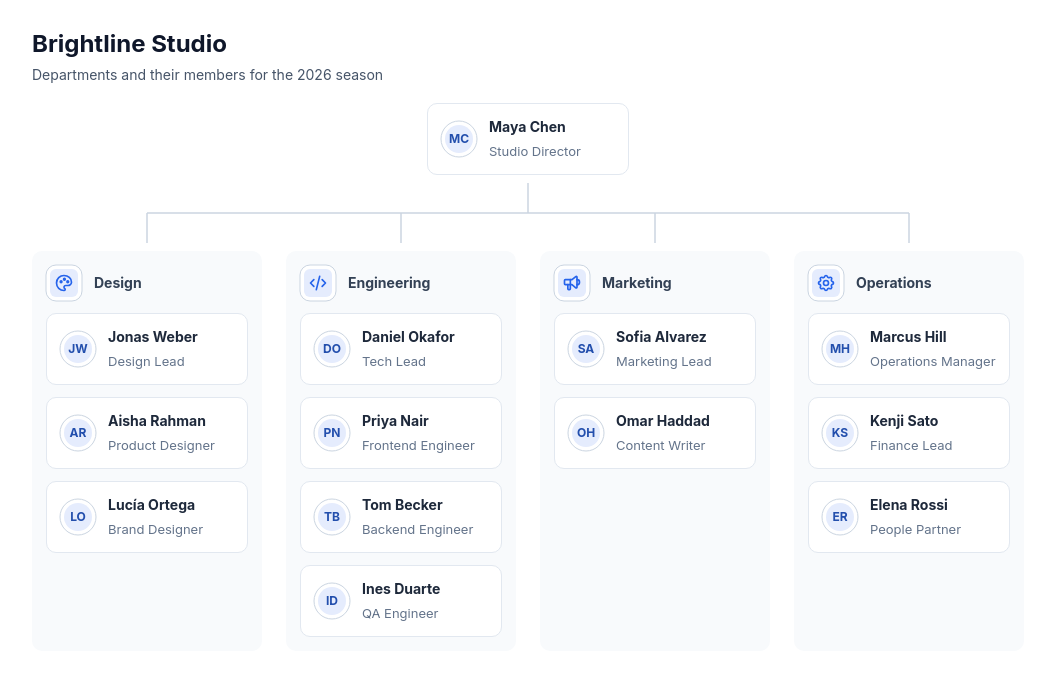Open the Kenji Sato name text
1056x683 pixels.
904,421
